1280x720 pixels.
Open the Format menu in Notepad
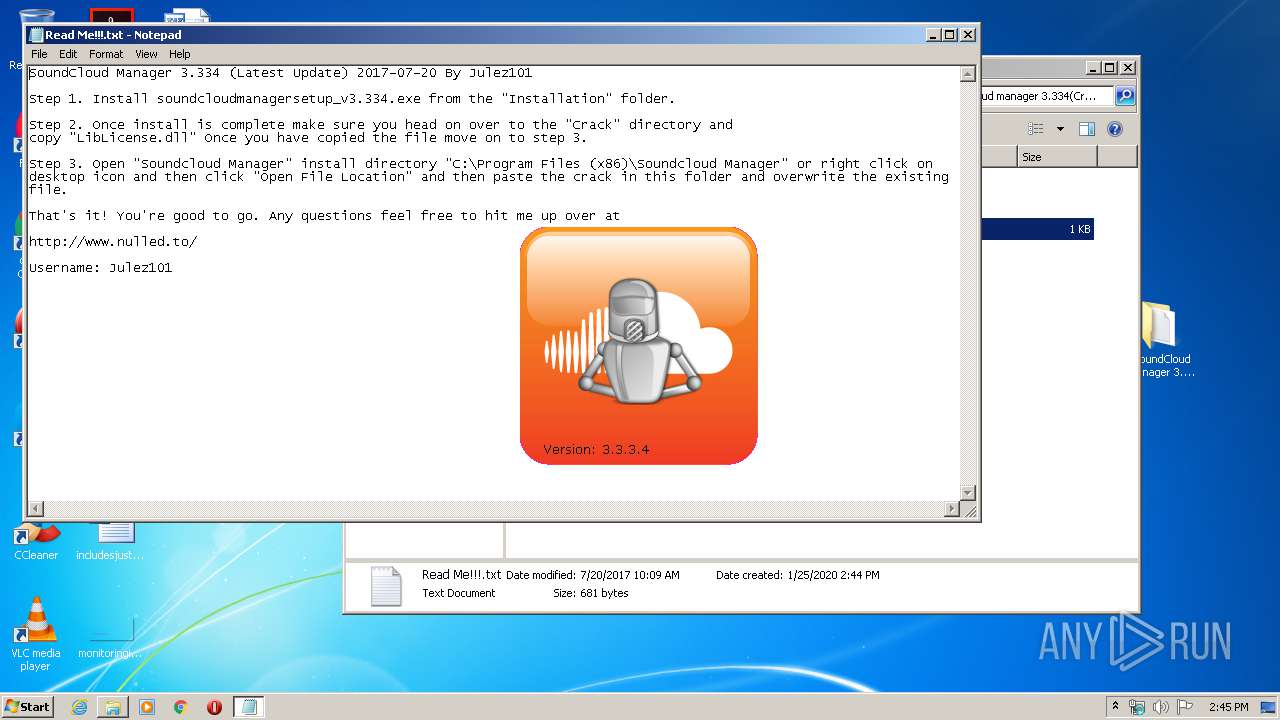[x=106, y=54]
